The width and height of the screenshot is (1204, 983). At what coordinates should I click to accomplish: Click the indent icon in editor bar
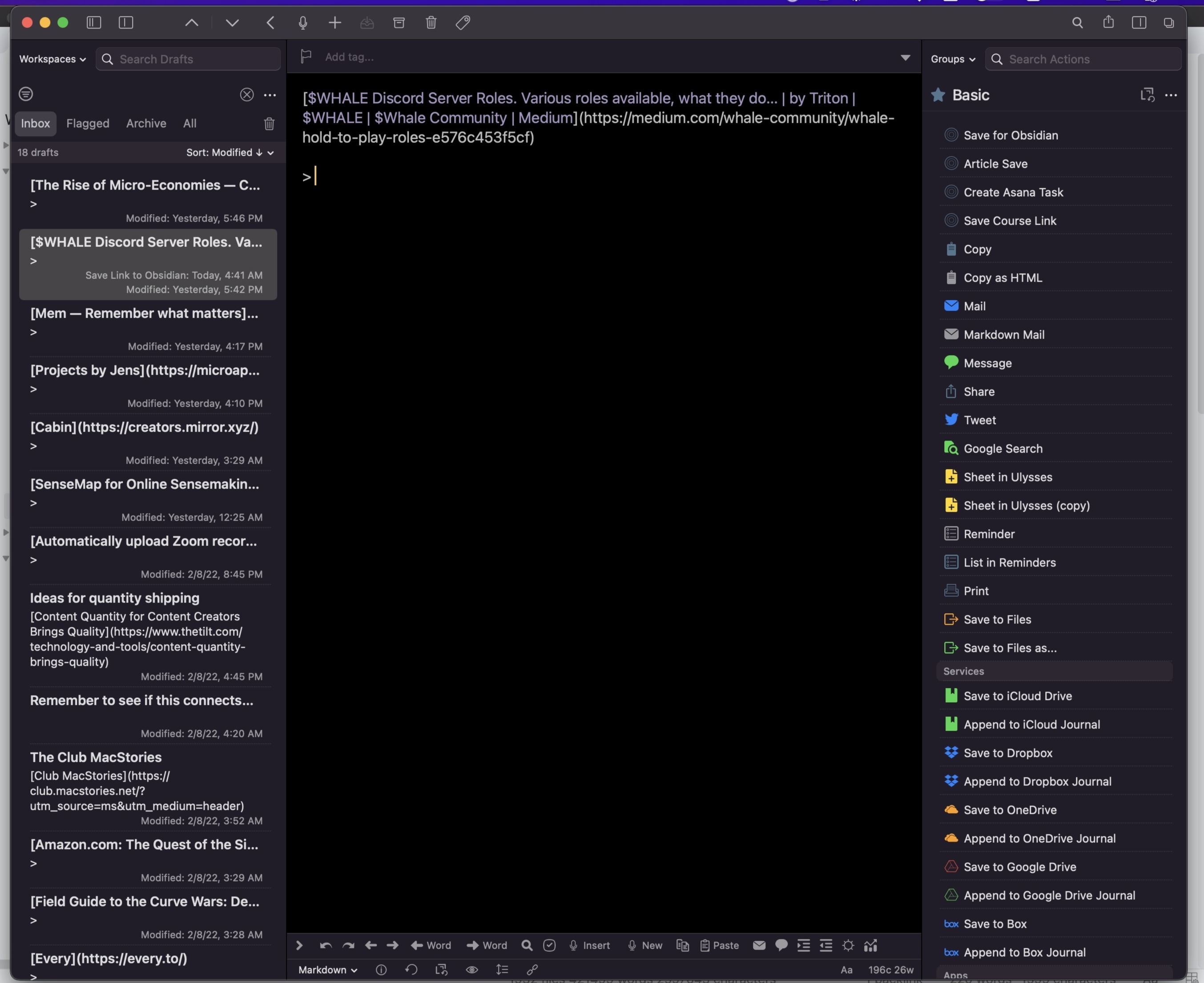point(803,946)
